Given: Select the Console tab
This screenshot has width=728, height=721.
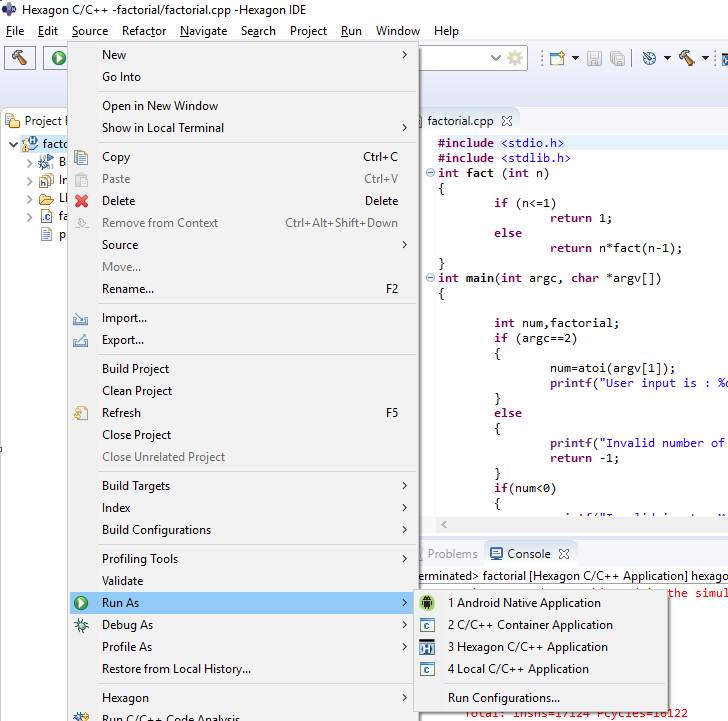Looking at the screenshot, I should pos(529,553).
